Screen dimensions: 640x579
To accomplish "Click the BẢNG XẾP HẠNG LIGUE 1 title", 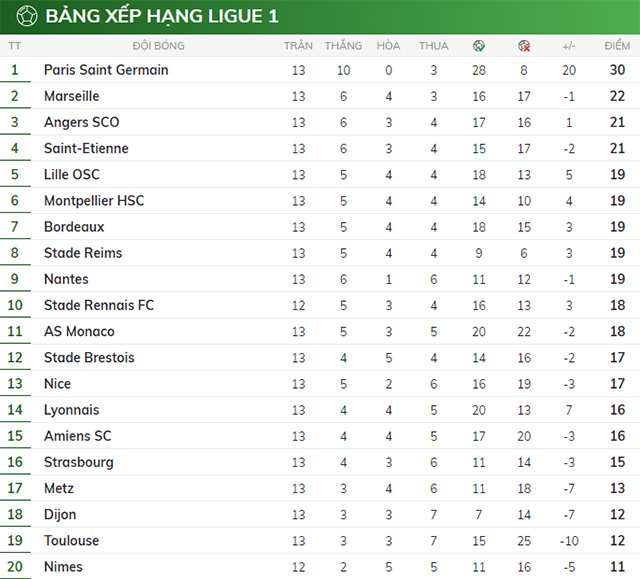I will coord(162,16).
